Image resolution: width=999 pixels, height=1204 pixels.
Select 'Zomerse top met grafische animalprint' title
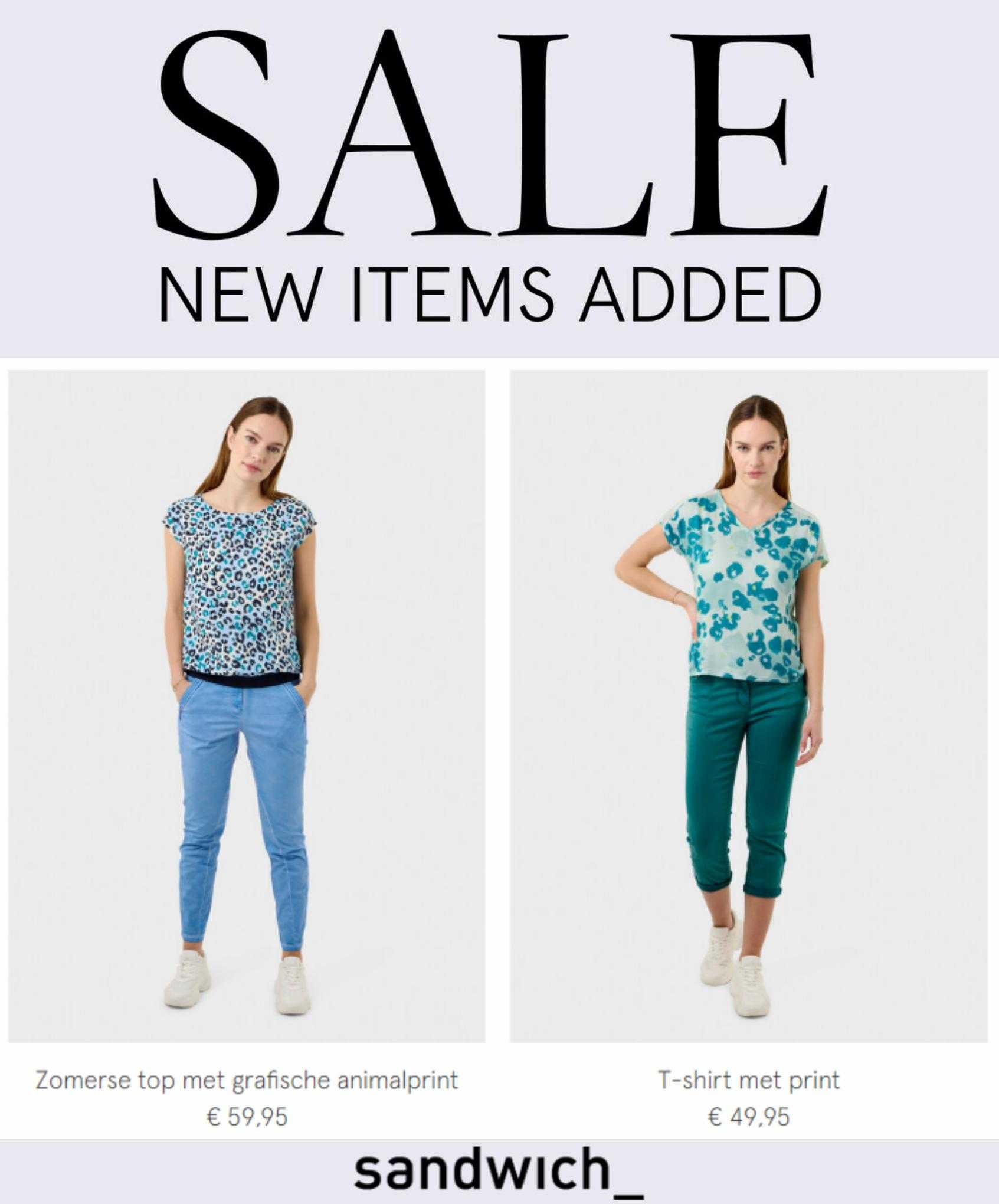[x=247, y=1081]
